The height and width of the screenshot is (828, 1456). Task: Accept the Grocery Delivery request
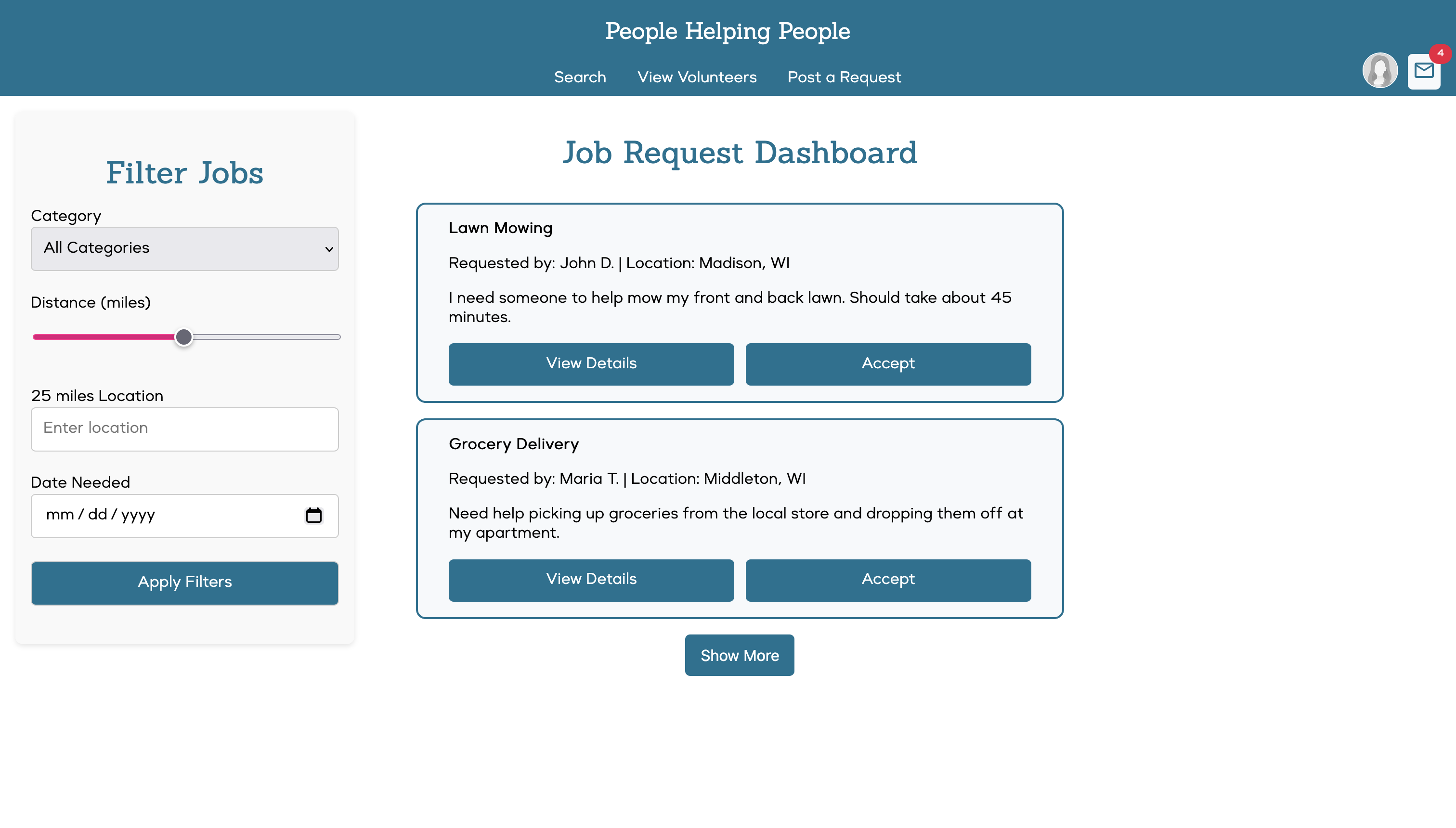(x=888, y=580)
